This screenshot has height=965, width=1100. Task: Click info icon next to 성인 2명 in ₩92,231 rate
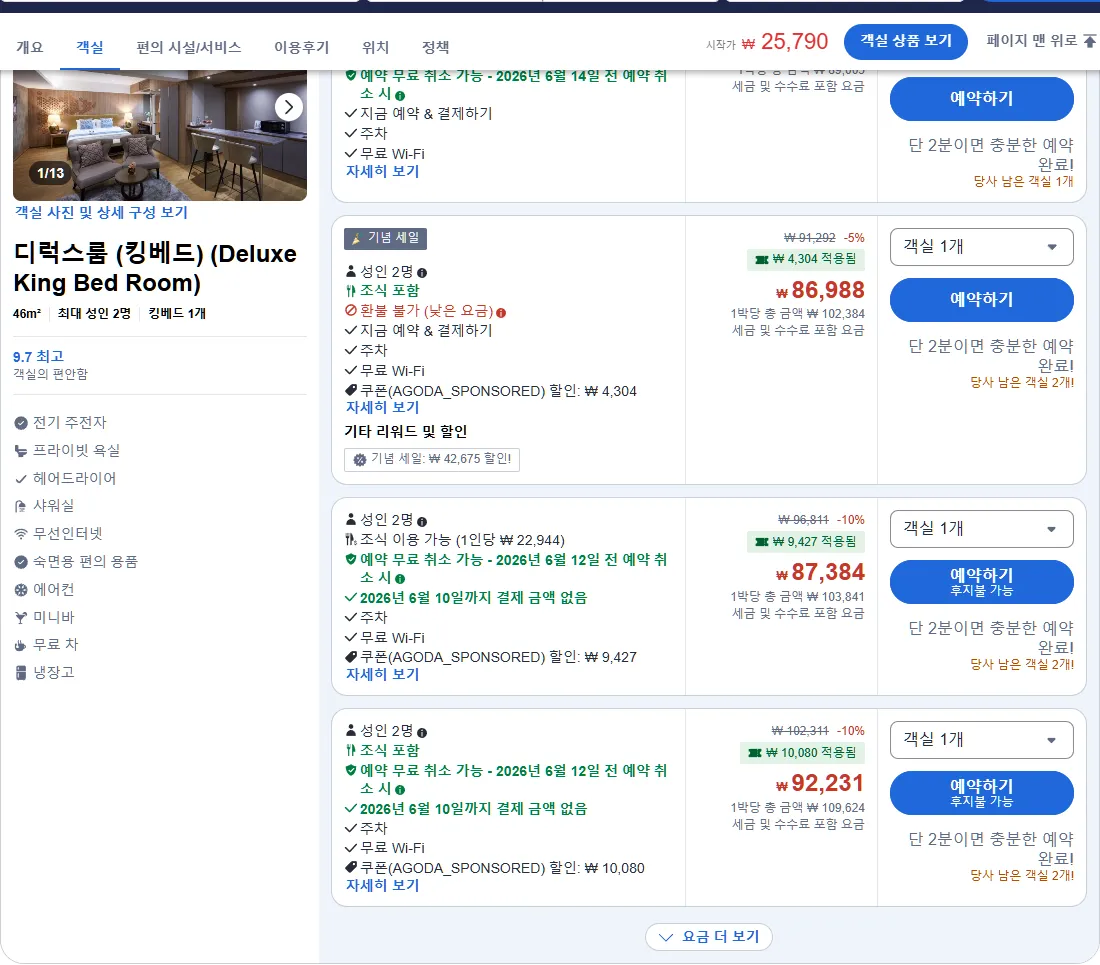422,733
